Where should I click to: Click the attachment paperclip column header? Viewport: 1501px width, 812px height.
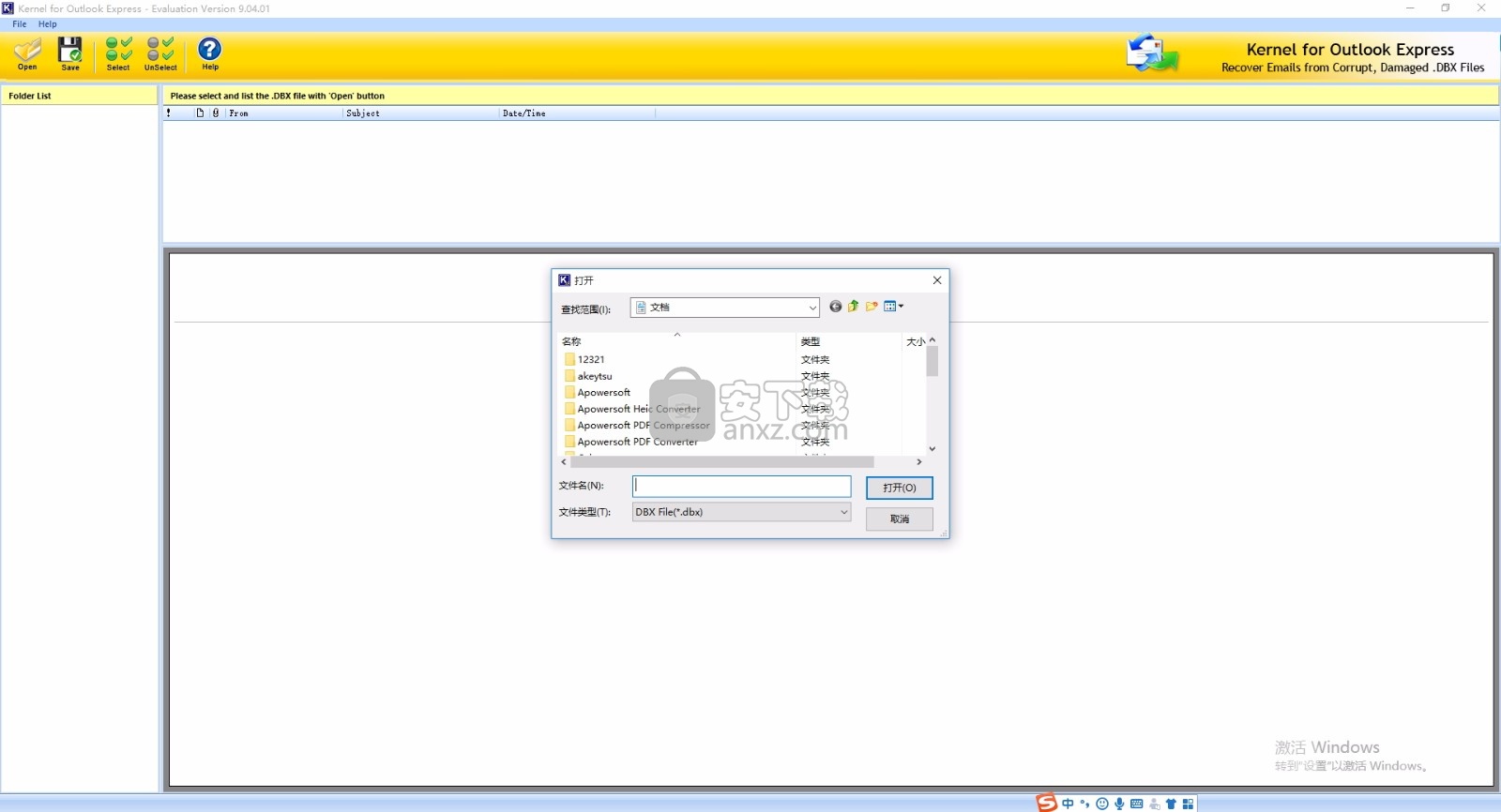tap(216, 113)
